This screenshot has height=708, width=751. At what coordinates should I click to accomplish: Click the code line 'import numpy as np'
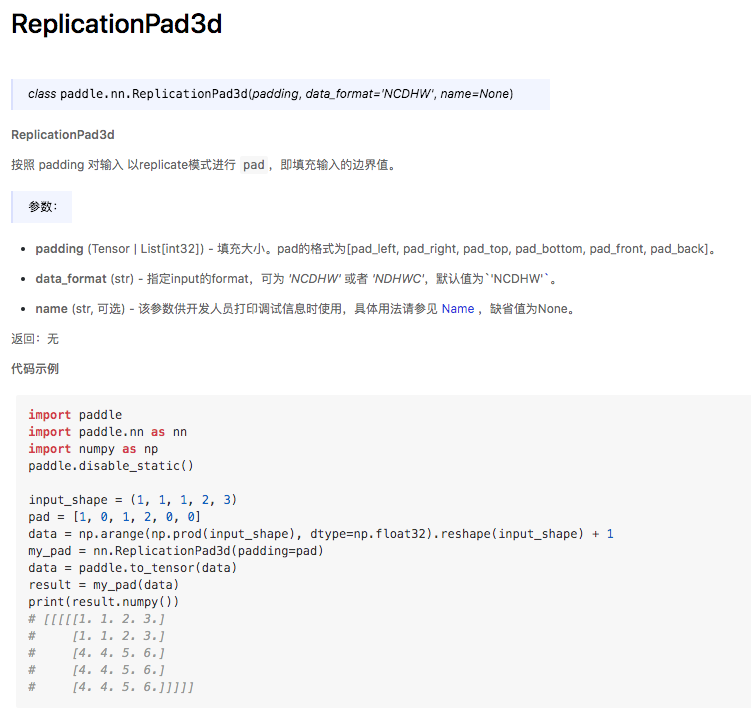click(93, 449)
